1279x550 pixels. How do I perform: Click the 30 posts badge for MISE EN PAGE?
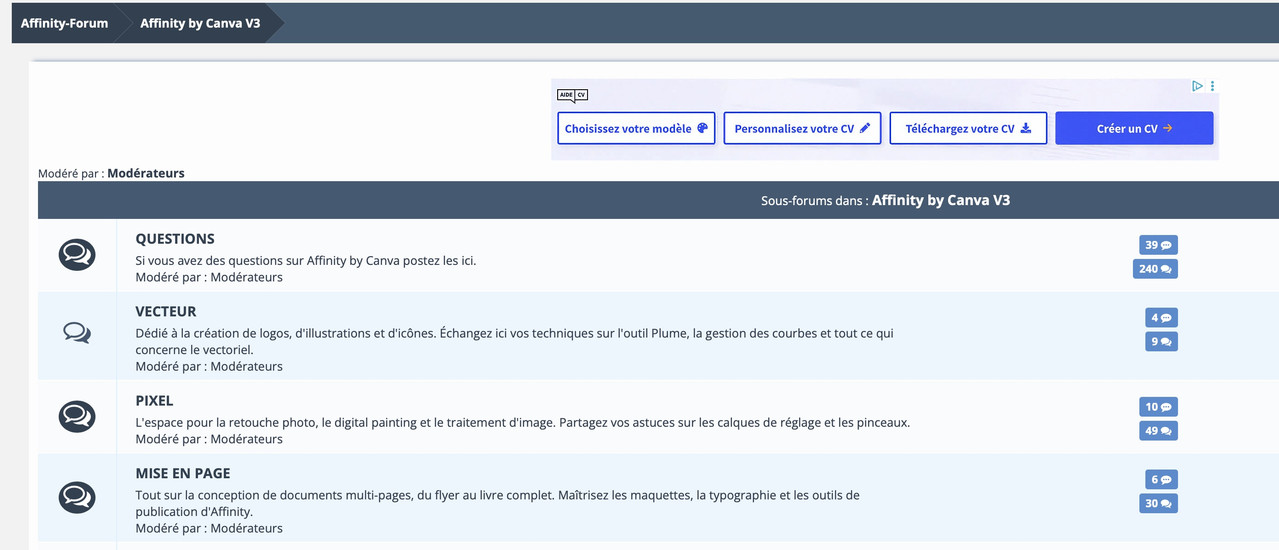1158,504
